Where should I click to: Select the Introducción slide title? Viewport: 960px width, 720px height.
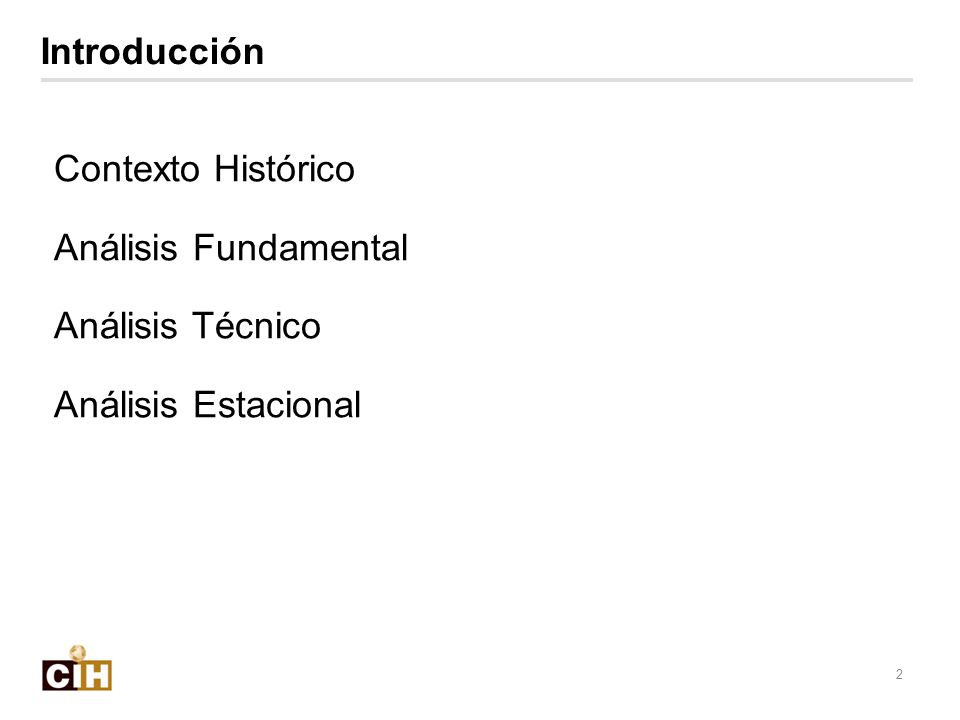(152, 51)
